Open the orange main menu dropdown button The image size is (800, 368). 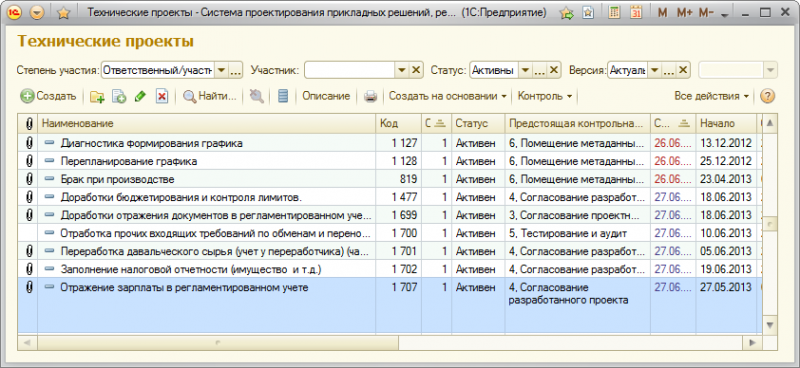pos(37,13)
